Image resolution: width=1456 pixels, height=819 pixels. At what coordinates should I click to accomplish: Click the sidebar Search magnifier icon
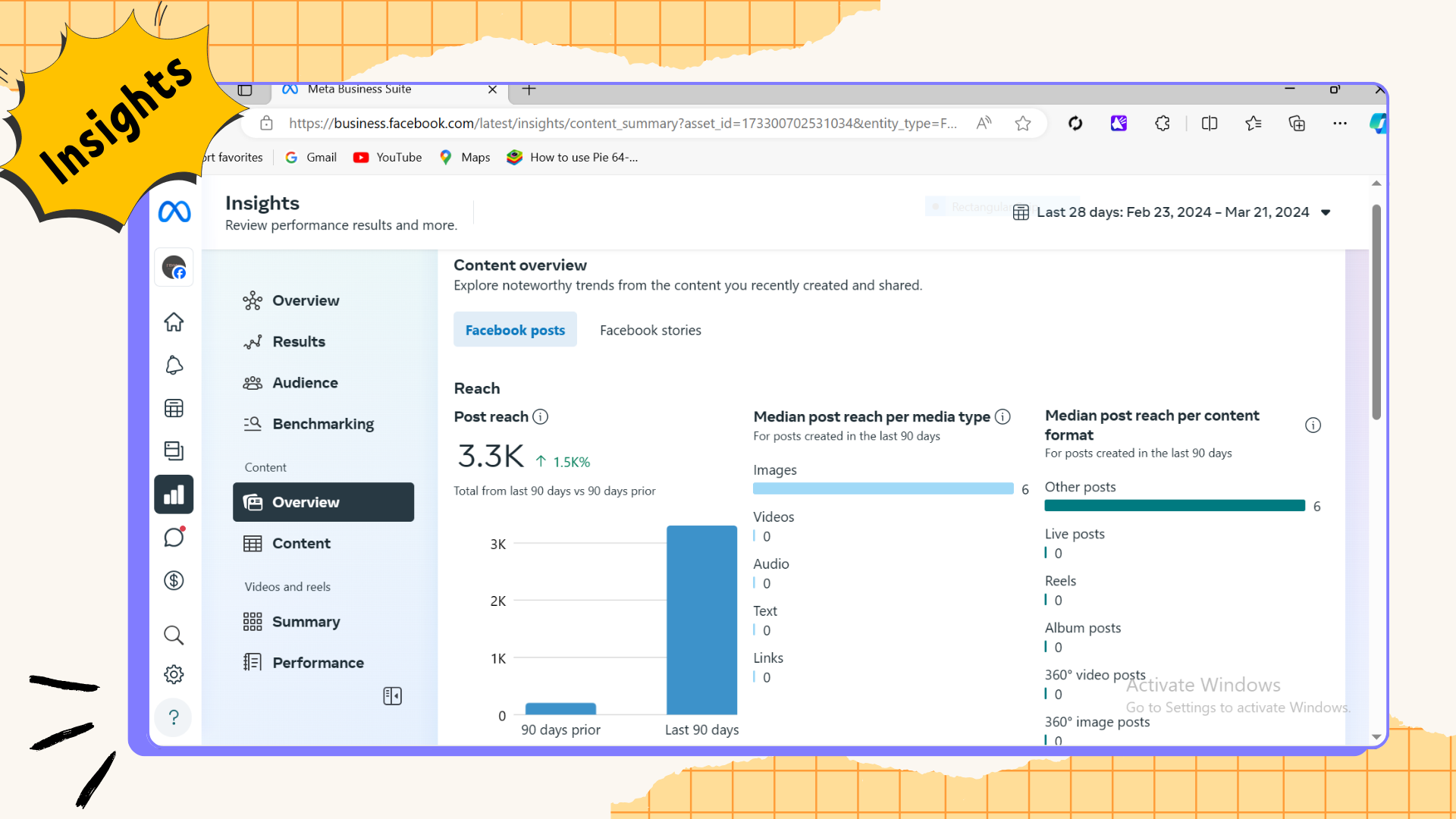coord(174,635)
